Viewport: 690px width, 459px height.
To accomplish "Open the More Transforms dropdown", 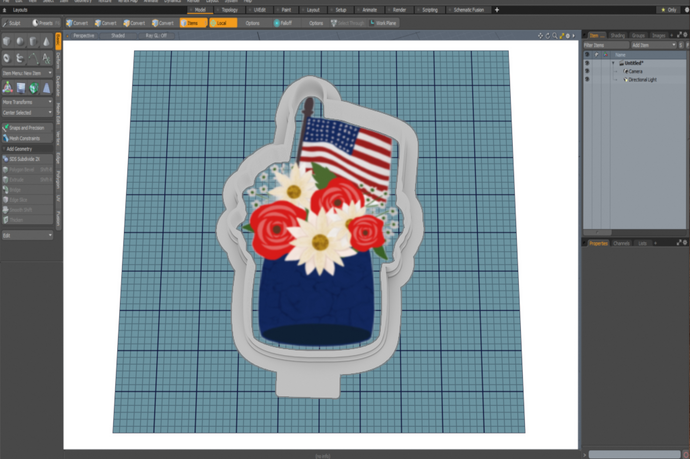I will 27,102.
